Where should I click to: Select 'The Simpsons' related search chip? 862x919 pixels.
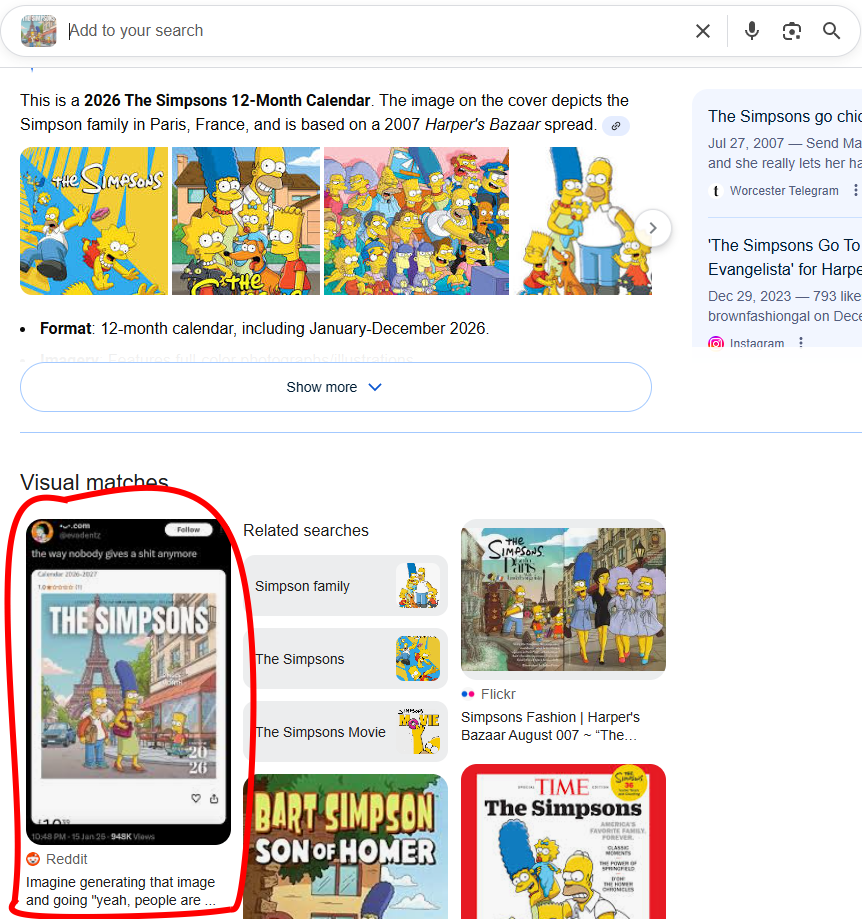point(345,659)
